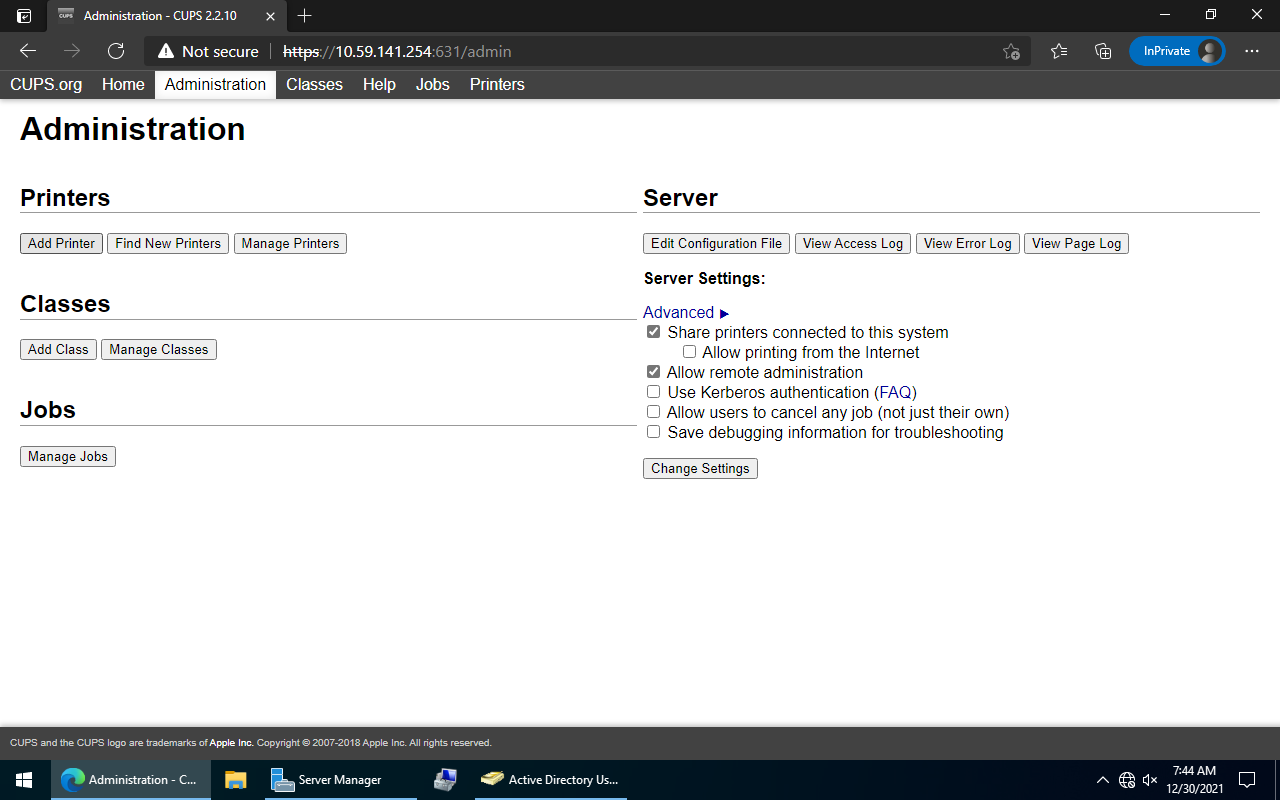
Task: Click the Add Printer button
Action: point(61,243)
